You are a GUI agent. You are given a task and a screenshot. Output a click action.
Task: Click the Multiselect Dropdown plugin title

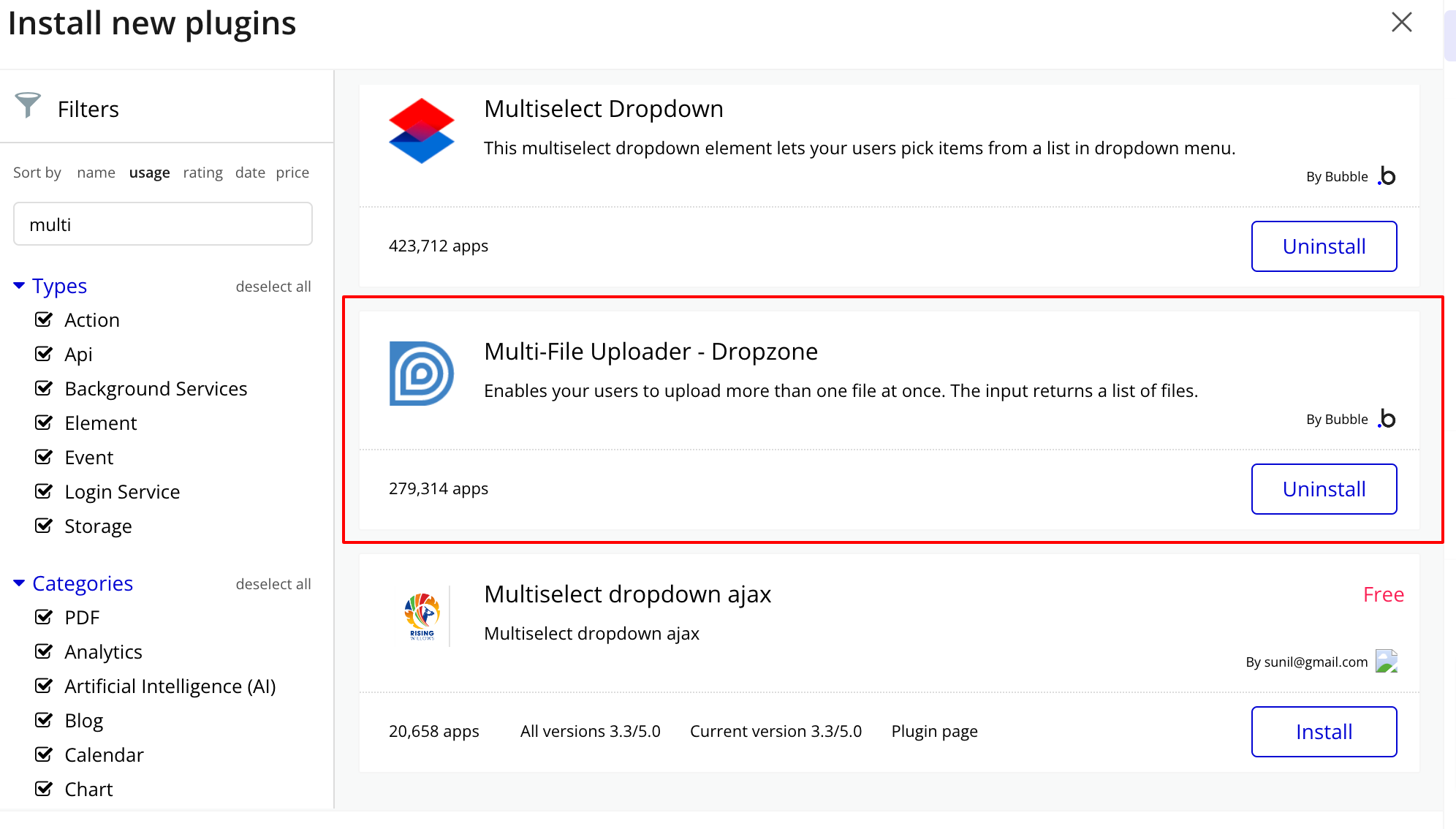(604, 109)
